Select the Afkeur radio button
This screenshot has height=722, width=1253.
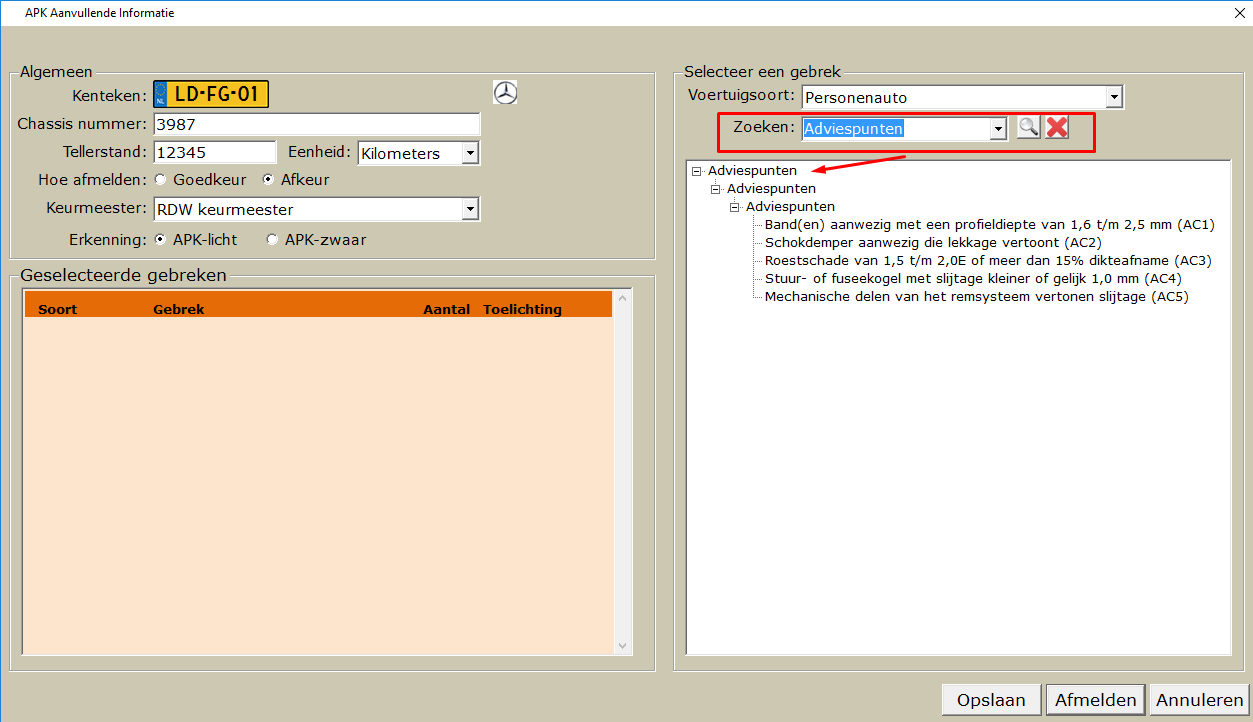pos(268,180)
